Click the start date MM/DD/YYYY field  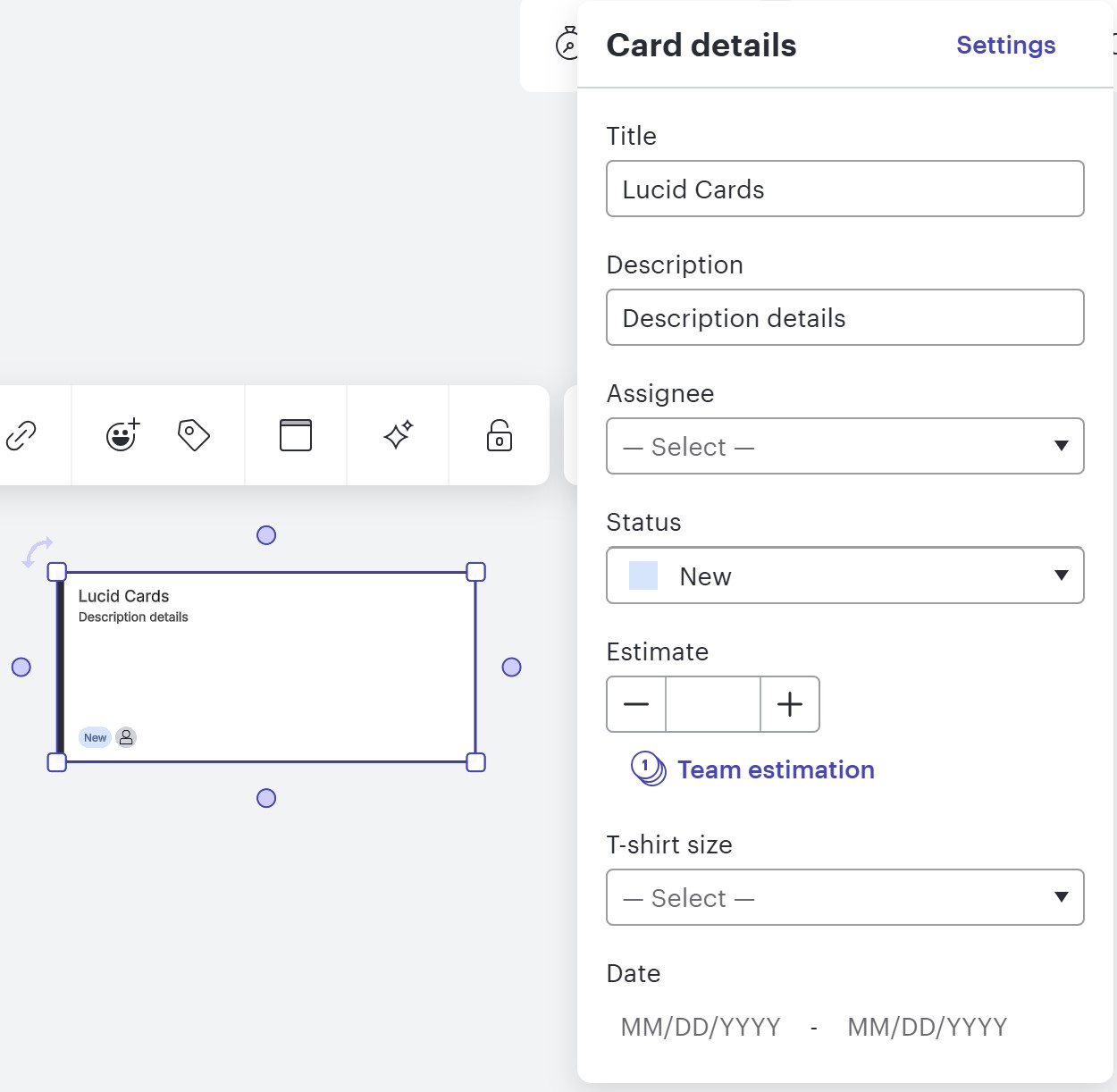(x=700, y=1026)
